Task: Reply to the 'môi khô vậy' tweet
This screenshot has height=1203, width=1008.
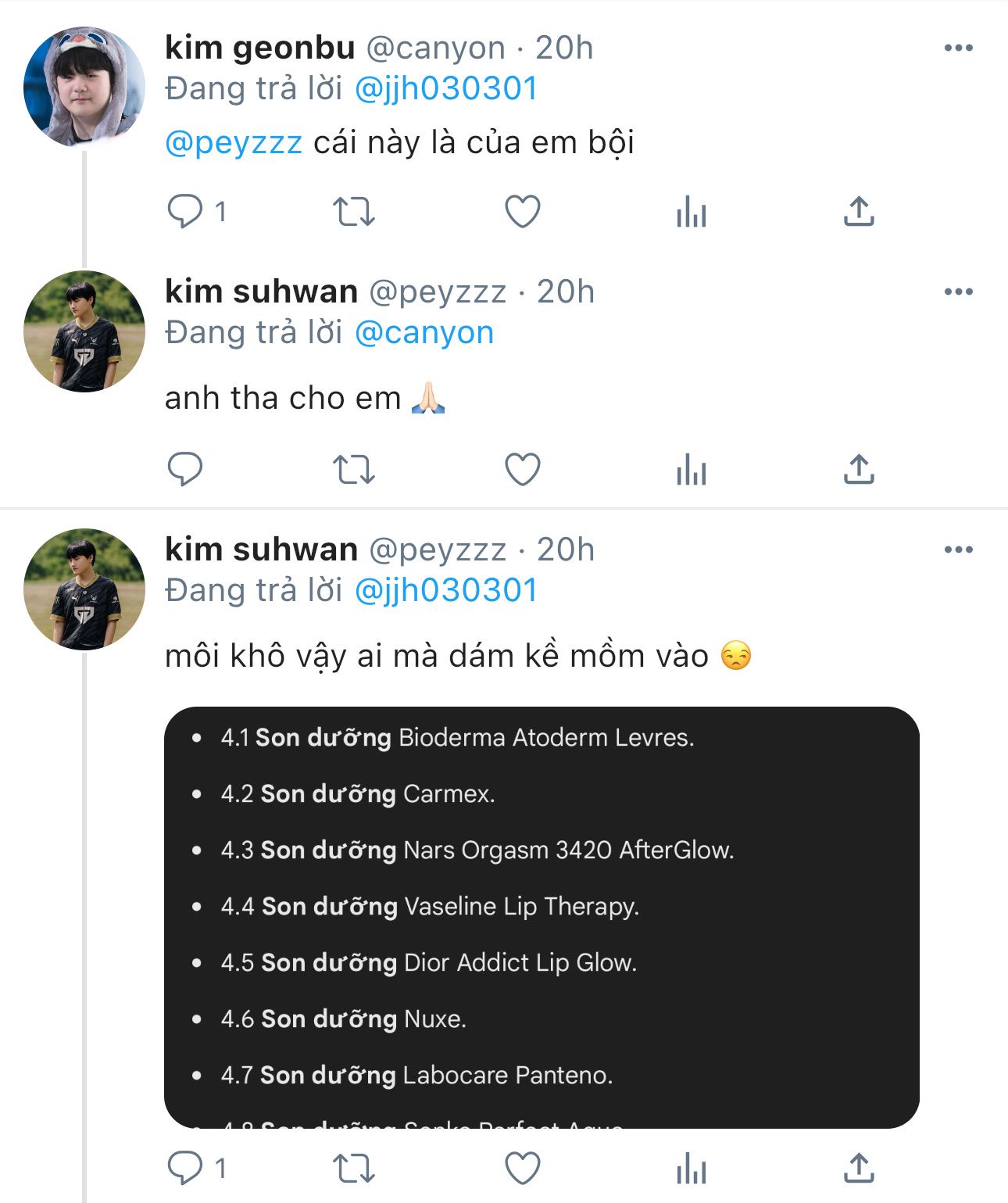Action: (185, 1169)
